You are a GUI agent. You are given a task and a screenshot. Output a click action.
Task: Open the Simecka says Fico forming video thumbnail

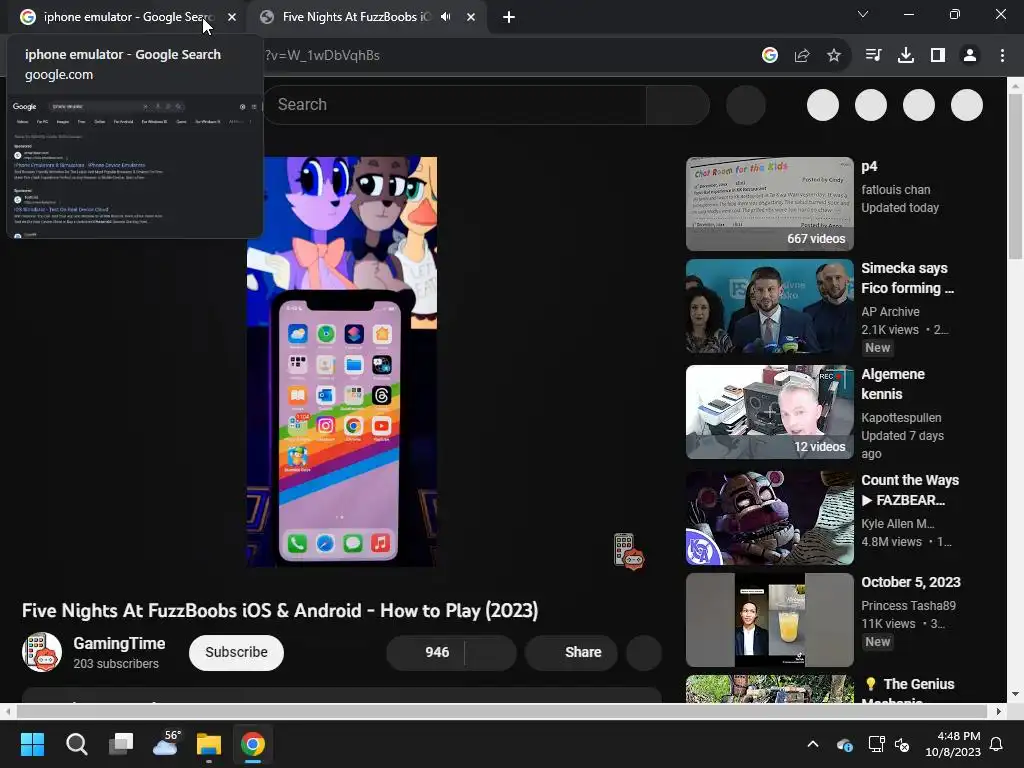coord(769,307)
